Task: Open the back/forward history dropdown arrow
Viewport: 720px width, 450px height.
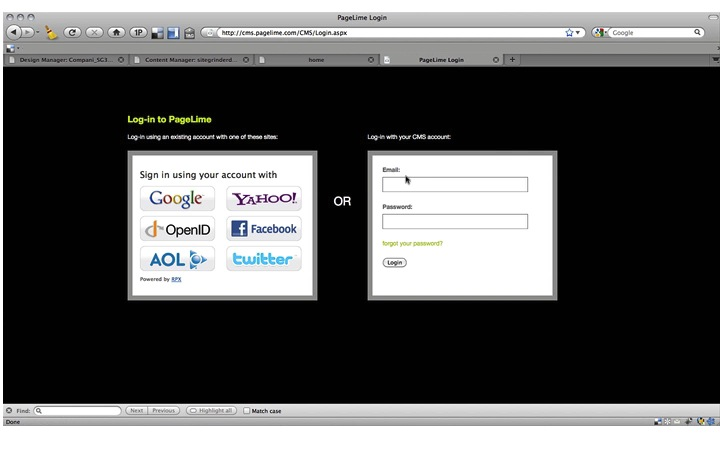Action: [38, 33]
